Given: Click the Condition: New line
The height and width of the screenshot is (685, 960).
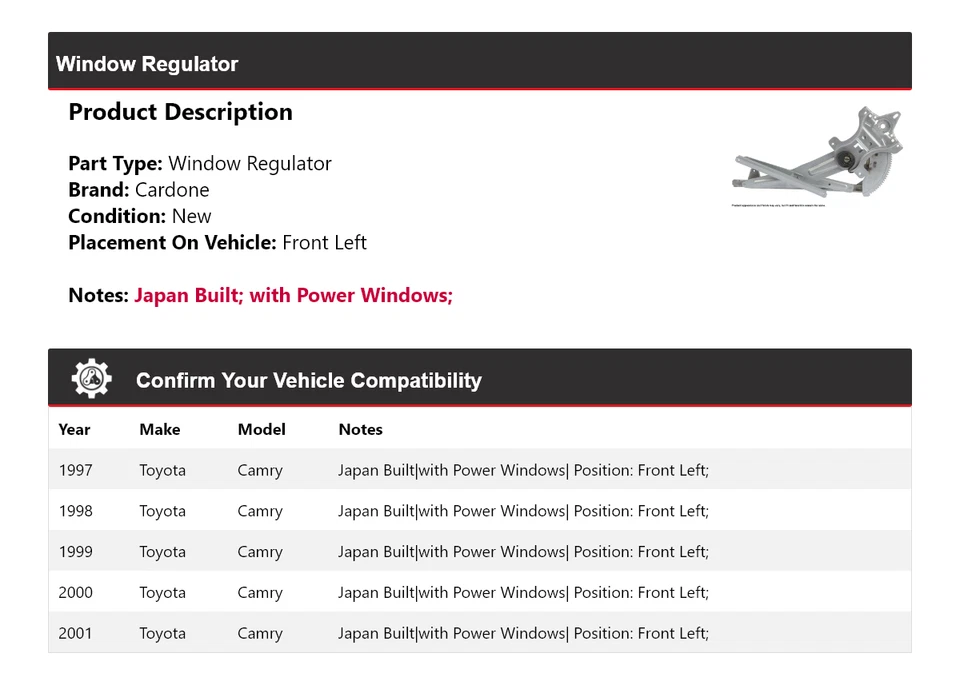Looking at the screenshot, I should [140, 216].
